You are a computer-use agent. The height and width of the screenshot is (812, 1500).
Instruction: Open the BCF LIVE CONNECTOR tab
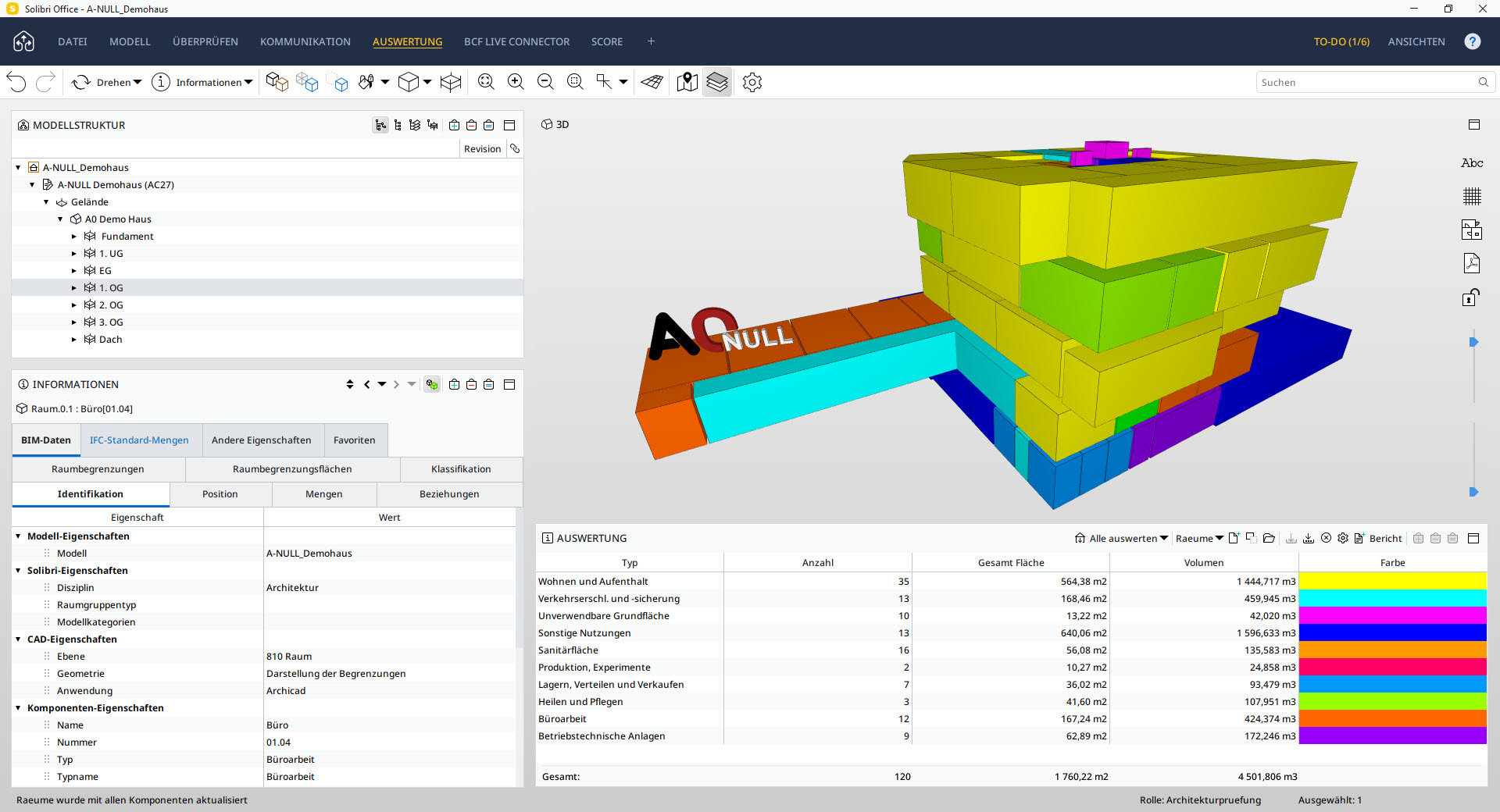[516, 41]
